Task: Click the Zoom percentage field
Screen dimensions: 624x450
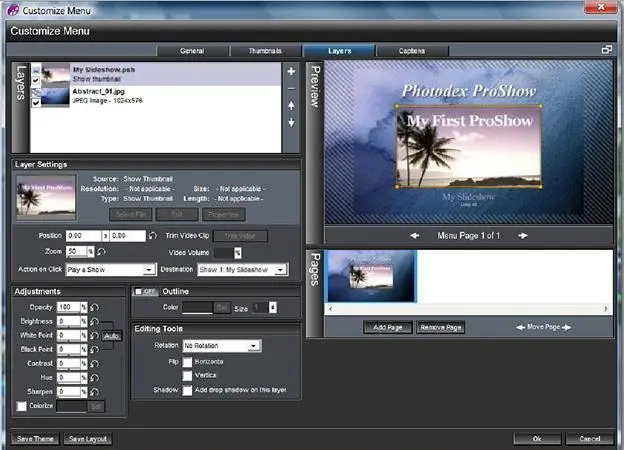Action: [x=77, y=251]
